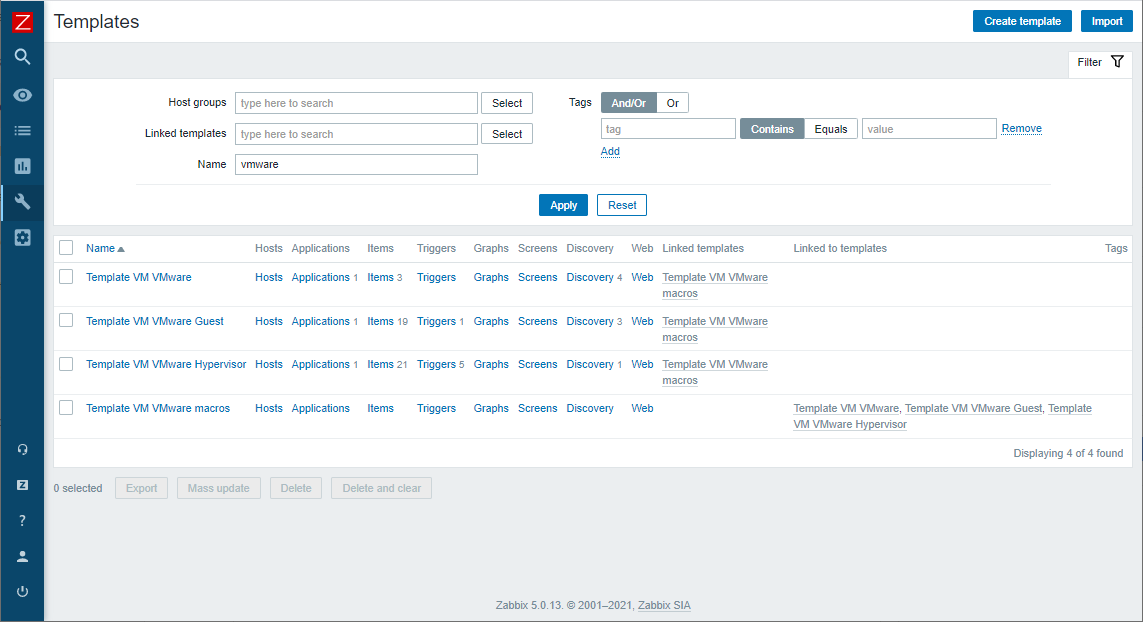Check the Template VM VMware row checkbox

click(x=66, y=277)
